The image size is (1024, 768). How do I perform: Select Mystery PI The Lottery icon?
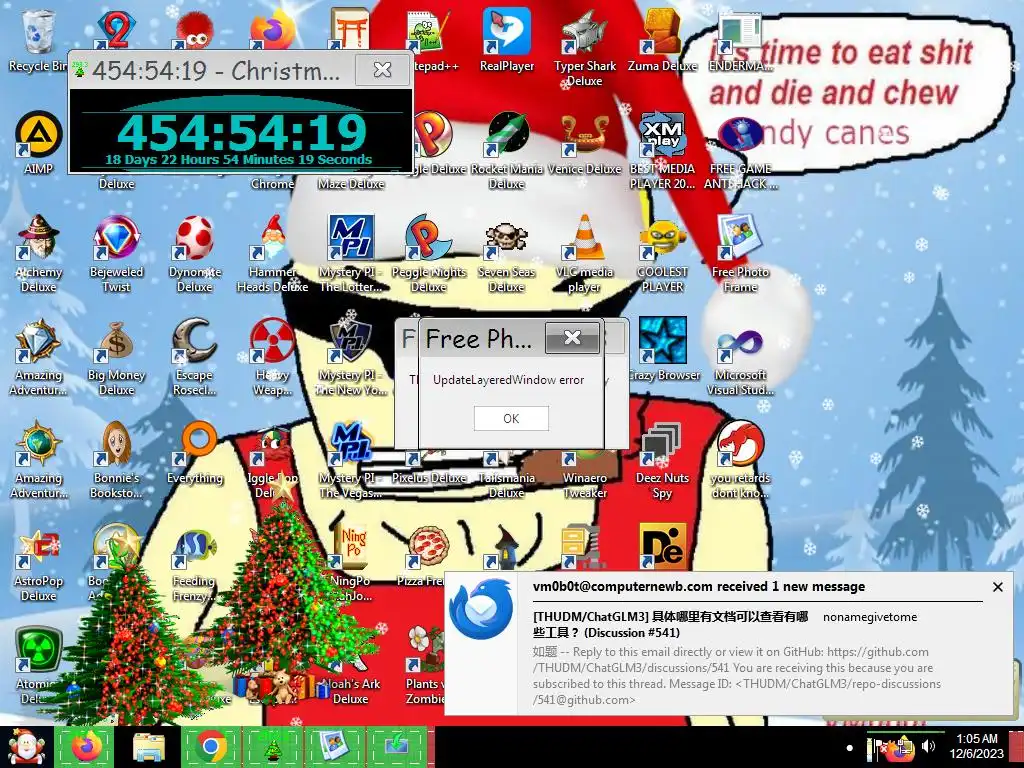click(351, 255)
